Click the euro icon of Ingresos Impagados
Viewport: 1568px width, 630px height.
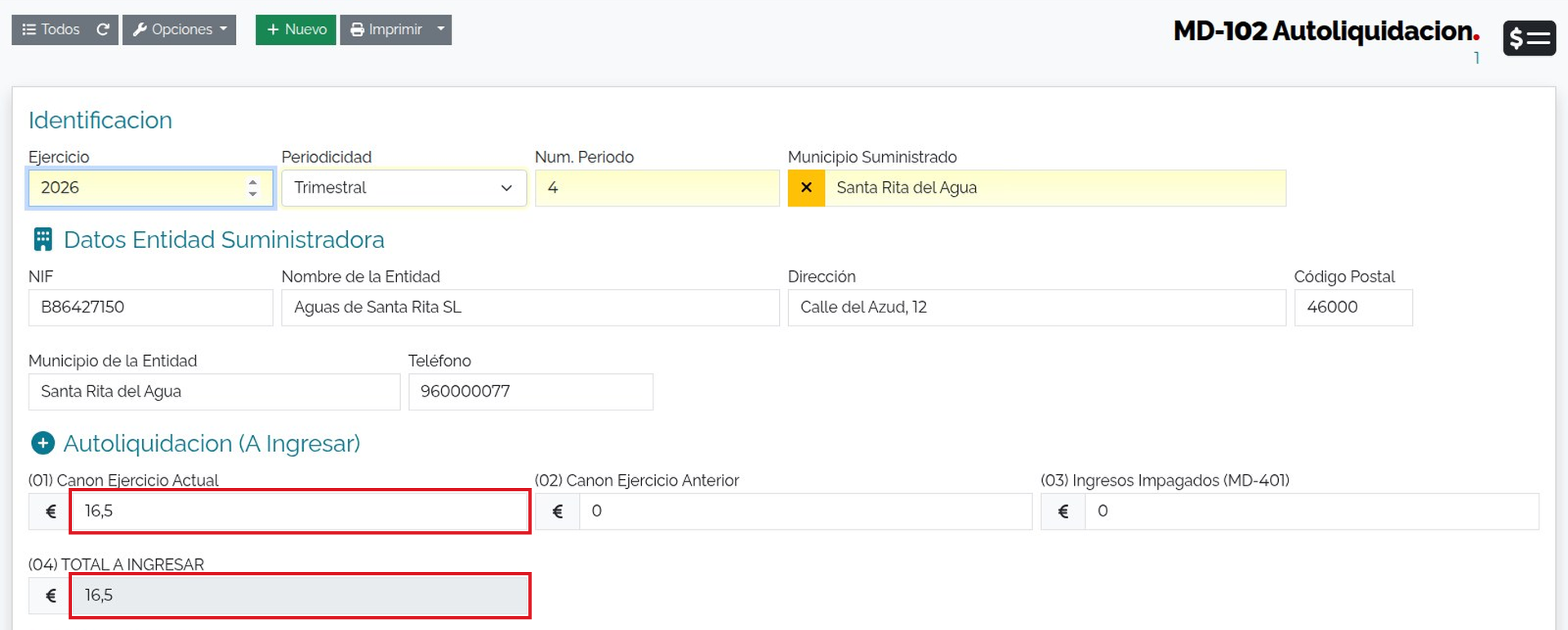point(1063,512)
